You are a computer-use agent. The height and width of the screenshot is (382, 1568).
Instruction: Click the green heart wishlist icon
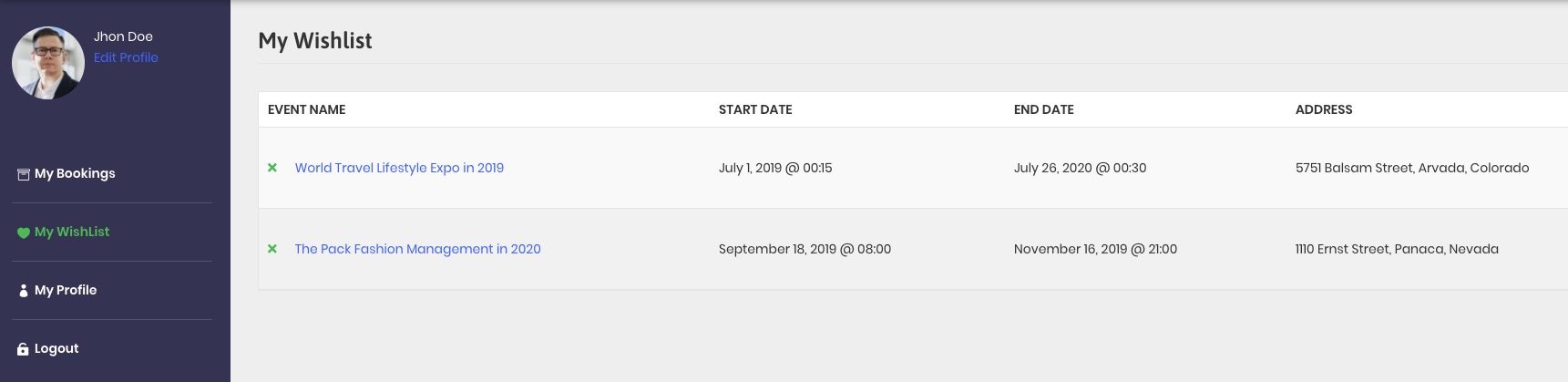point(24,232)
